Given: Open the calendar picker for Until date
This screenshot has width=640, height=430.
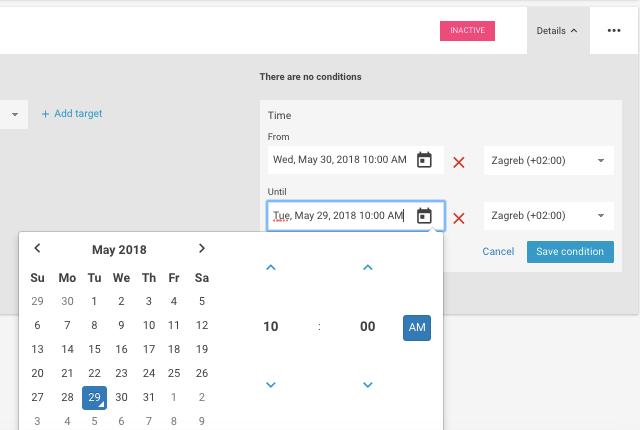Looking at the screenshot, I should click(424, 216).
